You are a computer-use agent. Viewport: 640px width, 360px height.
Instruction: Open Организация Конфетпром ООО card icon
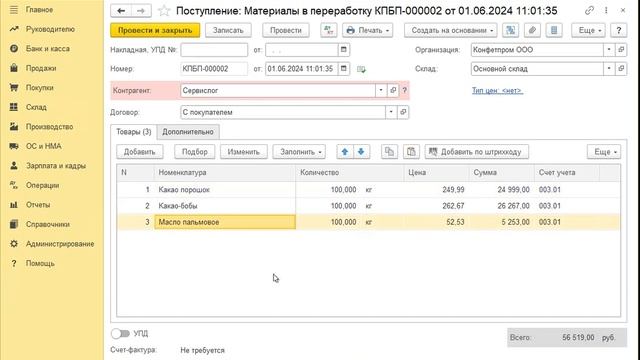pyautogui.click(x=621, y=50)
